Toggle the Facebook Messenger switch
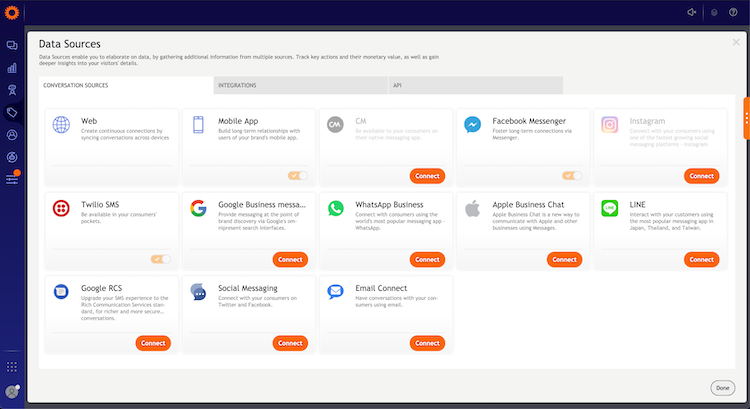 point(572,176)
